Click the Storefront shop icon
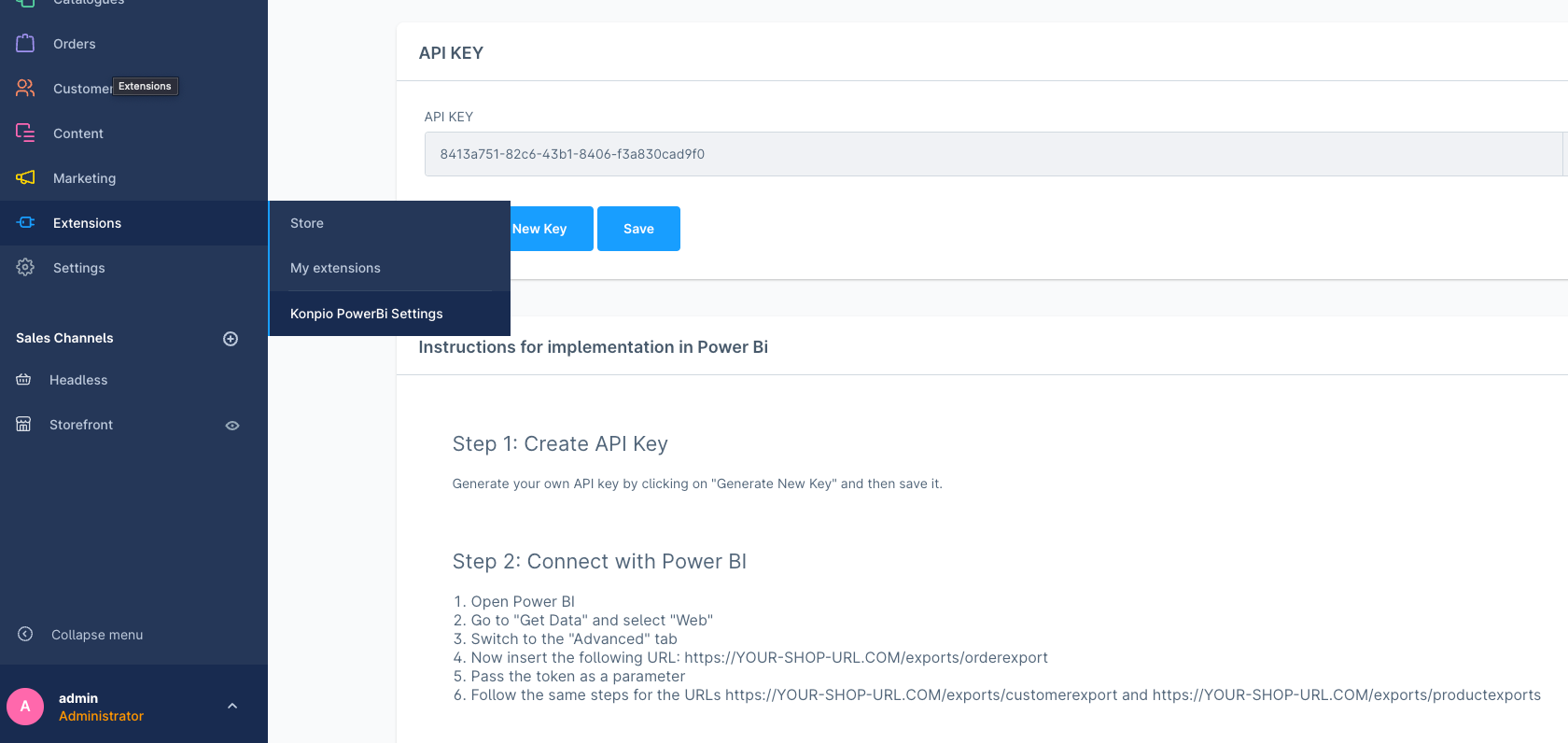Viewport: 1568px width, 743px height. (x=23, y=424)
